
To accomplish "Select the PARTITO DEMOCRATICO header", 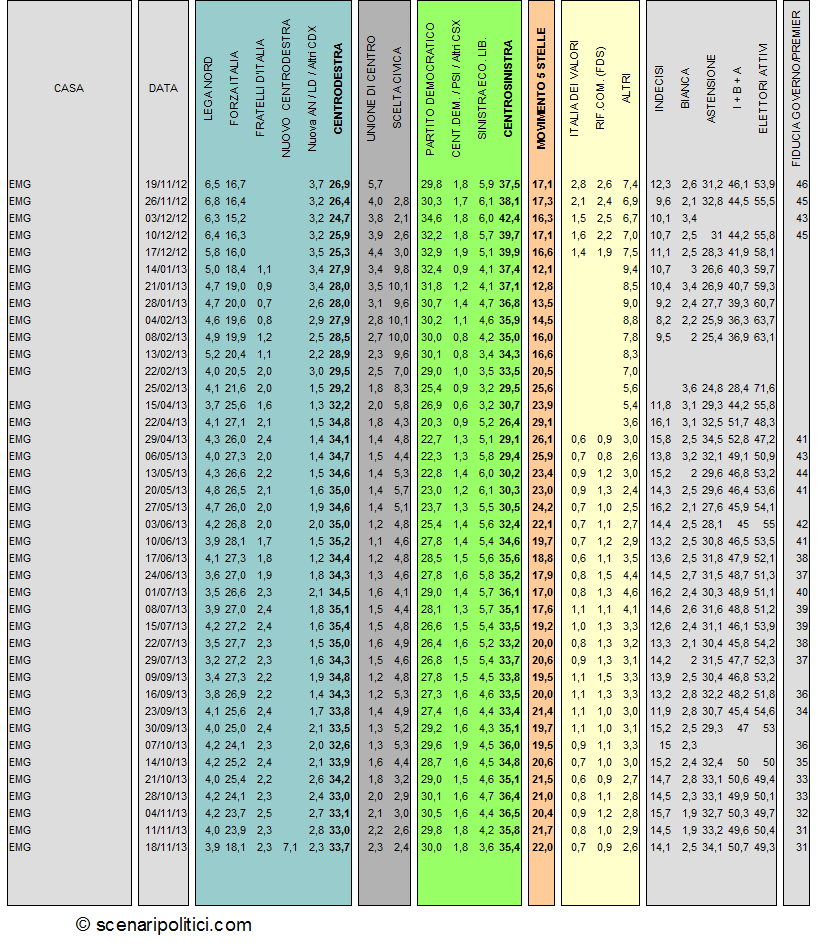I will 430,89.
